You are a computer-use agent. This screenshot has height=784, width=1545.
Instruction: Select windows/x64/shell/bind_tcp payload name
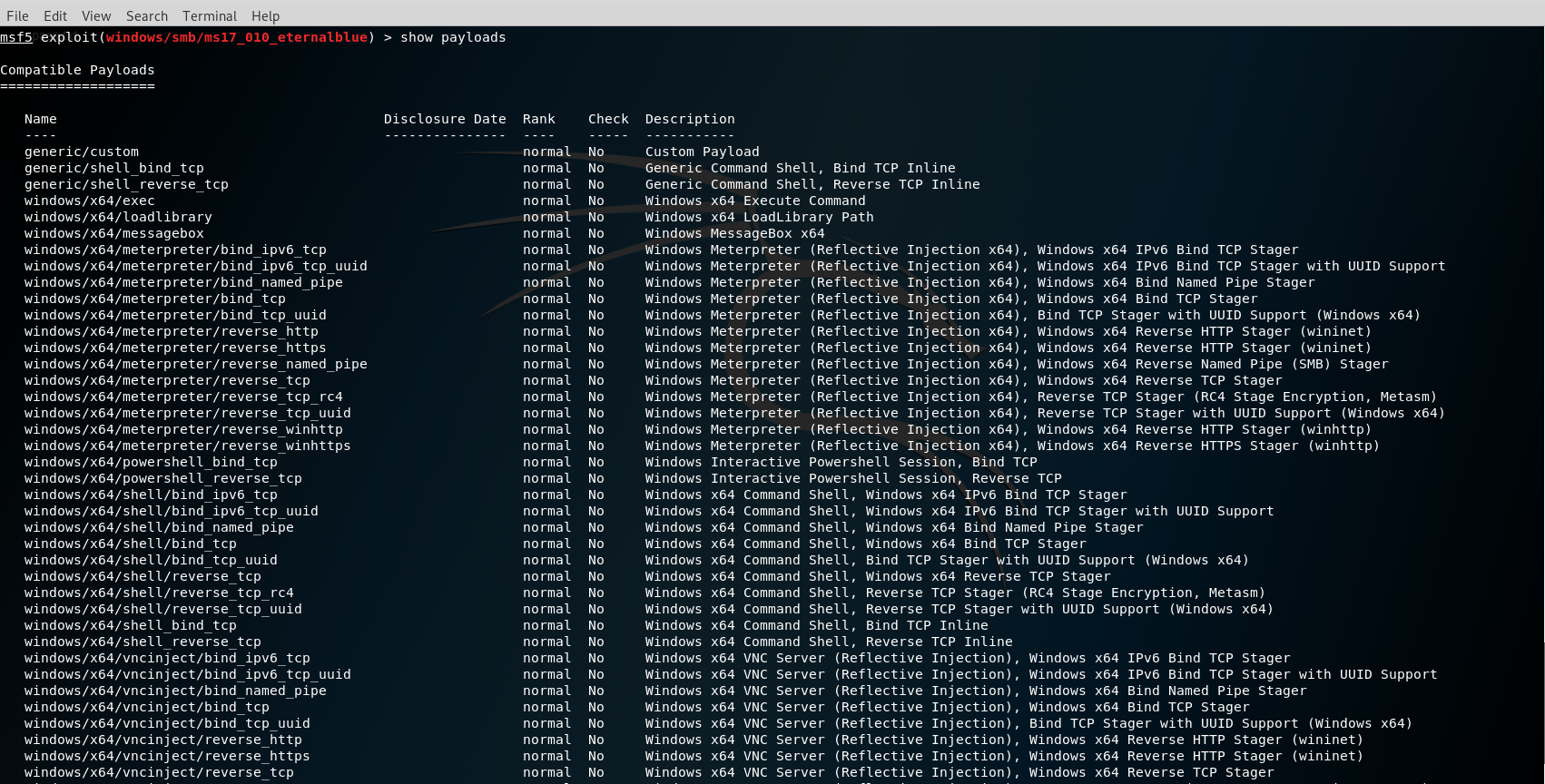pos(131,544)
